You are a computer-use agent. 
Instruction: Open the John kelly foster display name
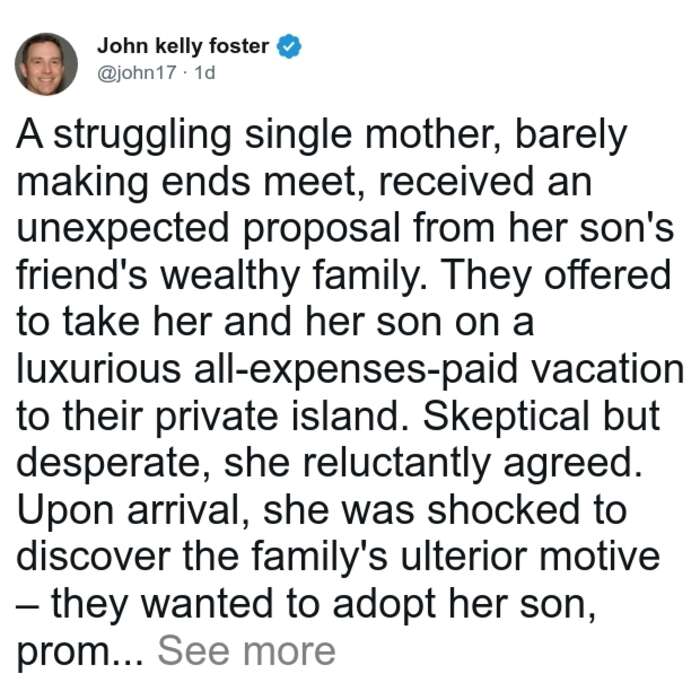tap(183, 46)
